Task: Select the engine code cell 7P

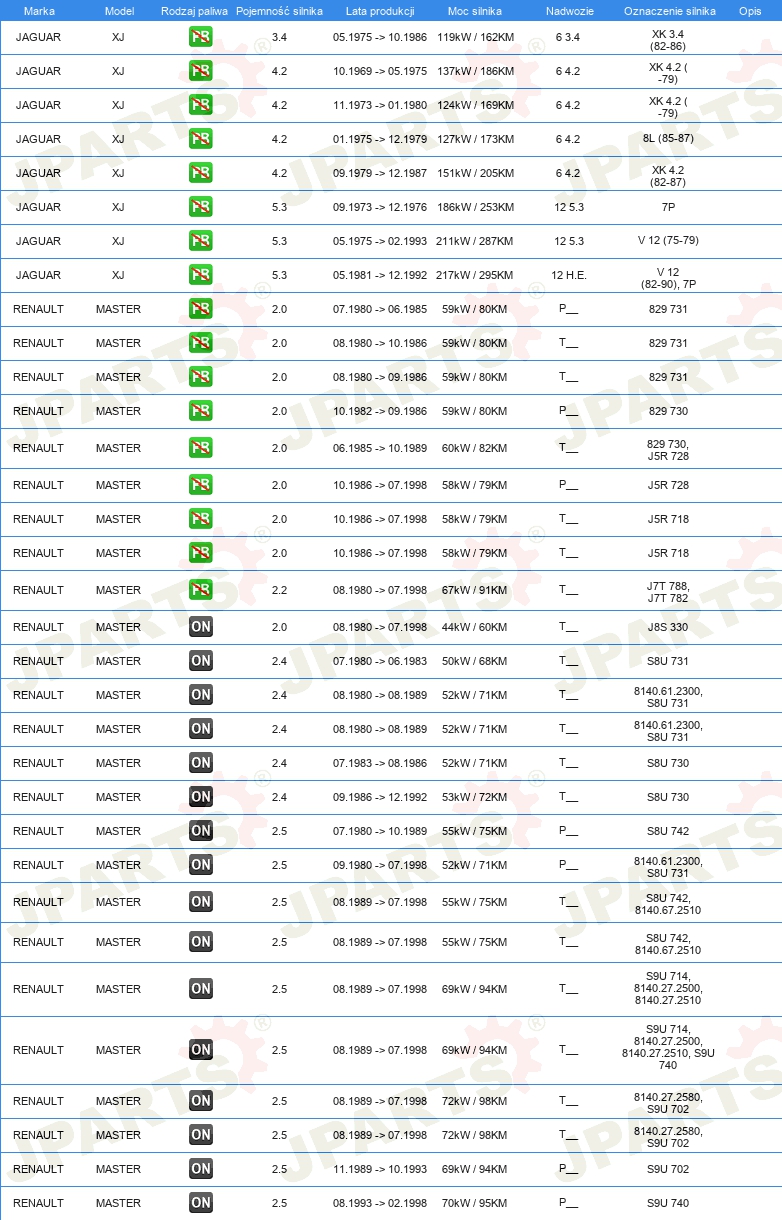Action: coord(668,207)
